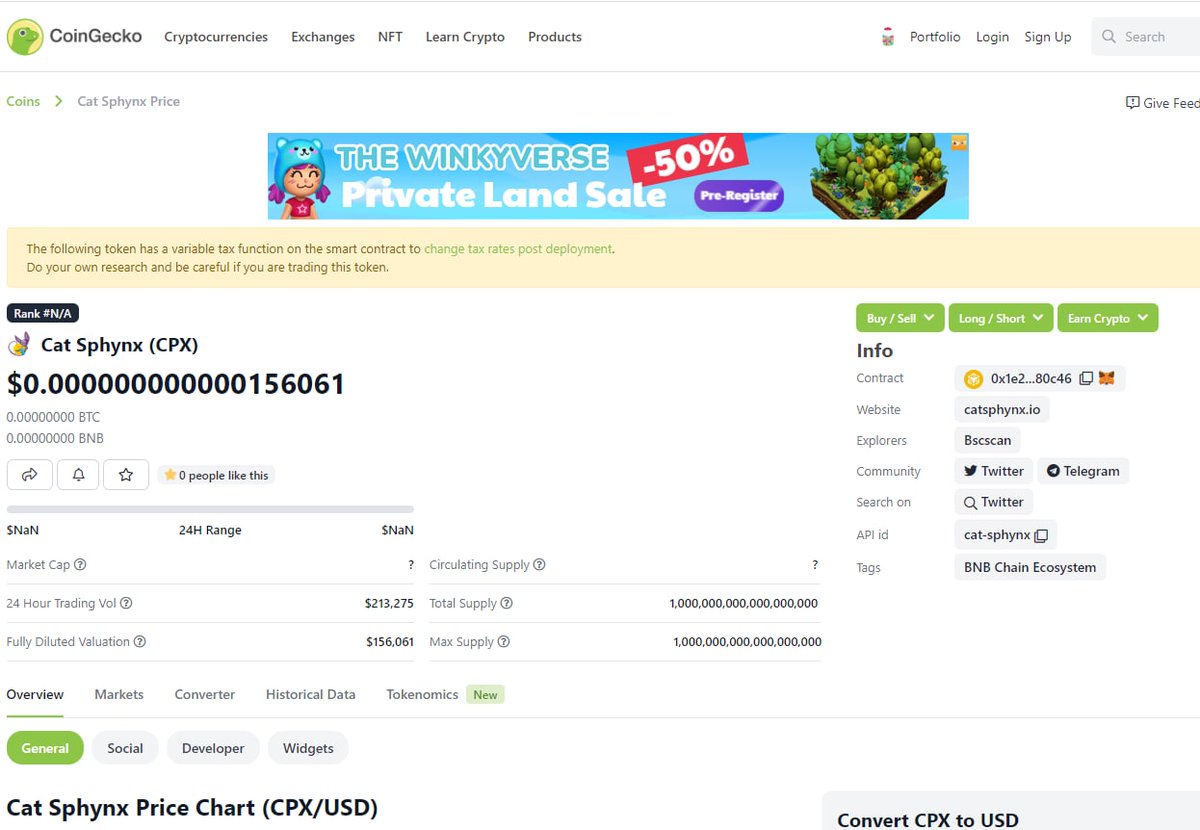1200x830 pixels.
Task: Click the 24H Range progress bar
Action: (210, 509)
